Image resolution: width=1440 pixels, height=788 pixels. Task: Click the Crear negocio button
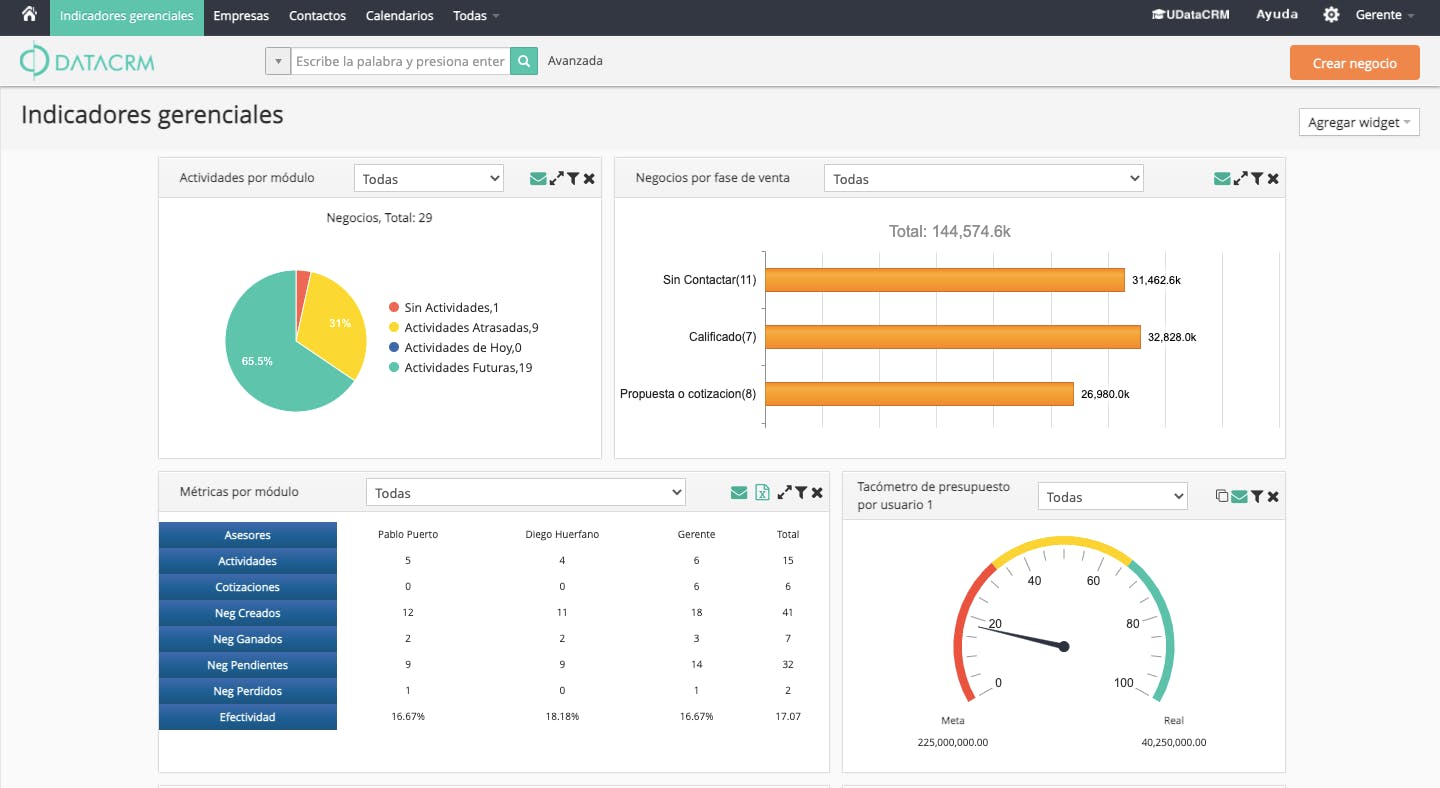point(1354,63)
